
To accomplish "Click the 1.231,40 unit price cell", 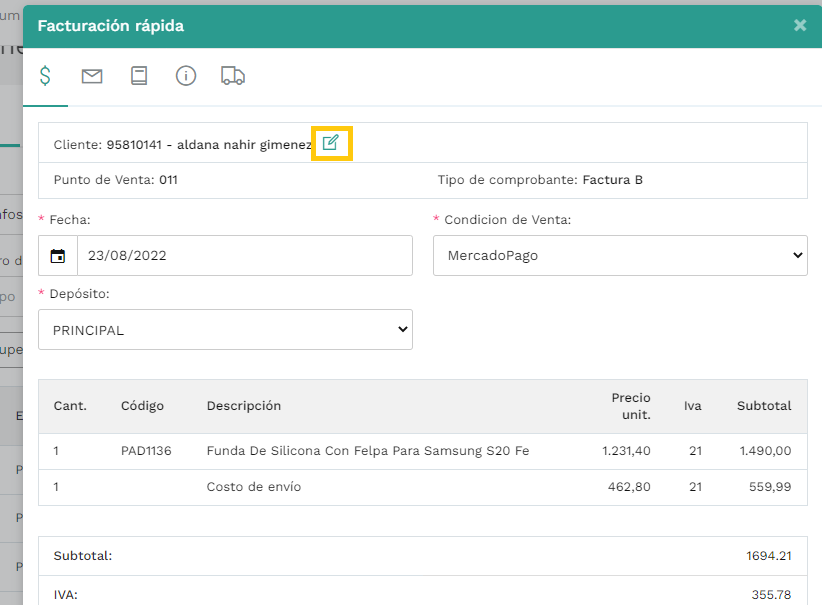I will 626,451.
